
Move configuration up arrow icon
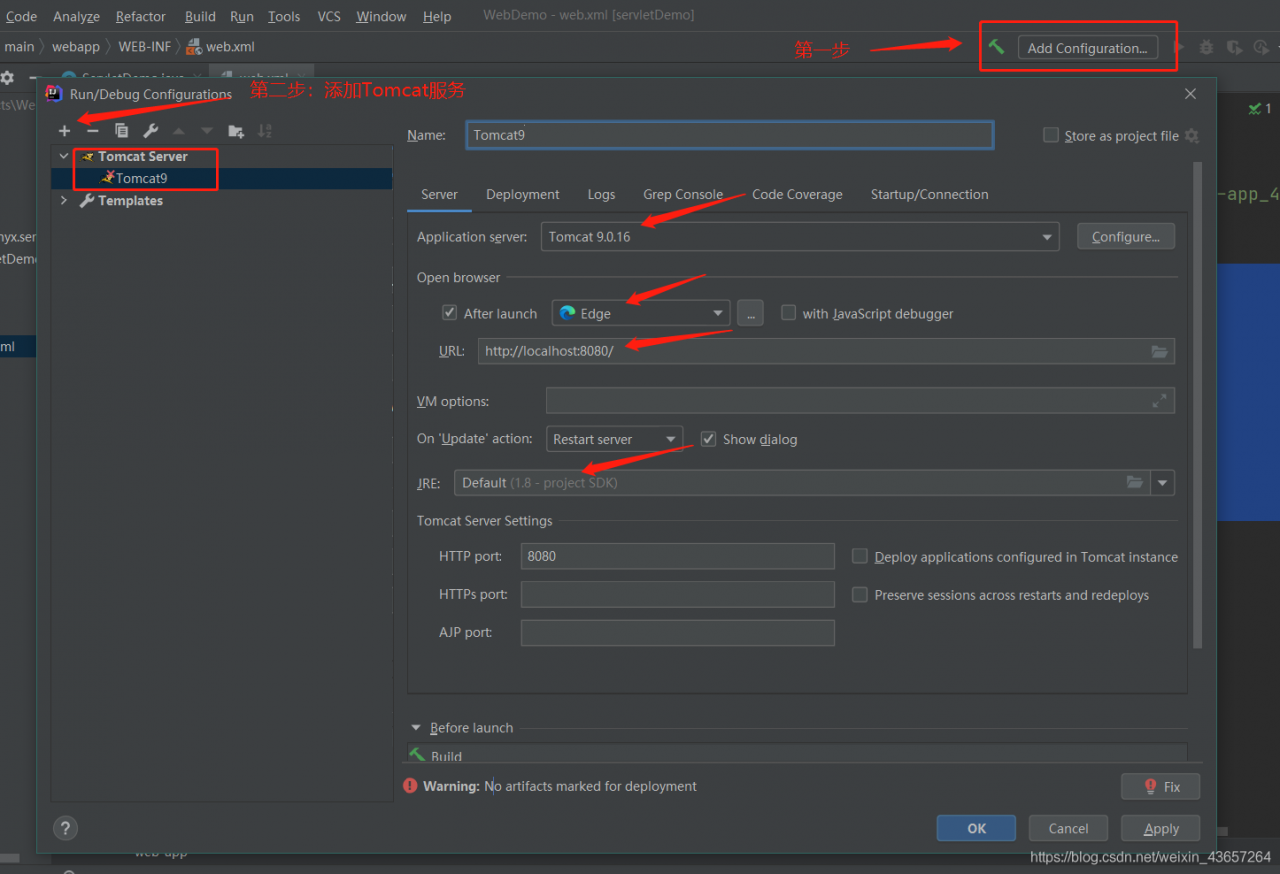(179, 131)
